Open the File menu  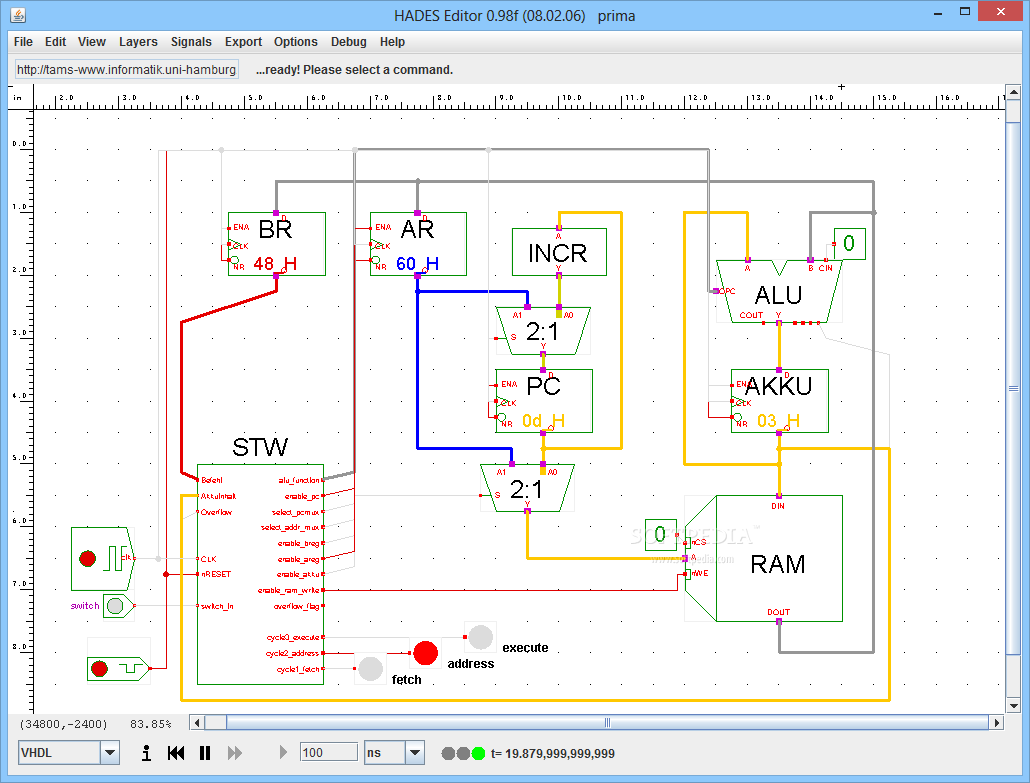click(x=23, y=41)
